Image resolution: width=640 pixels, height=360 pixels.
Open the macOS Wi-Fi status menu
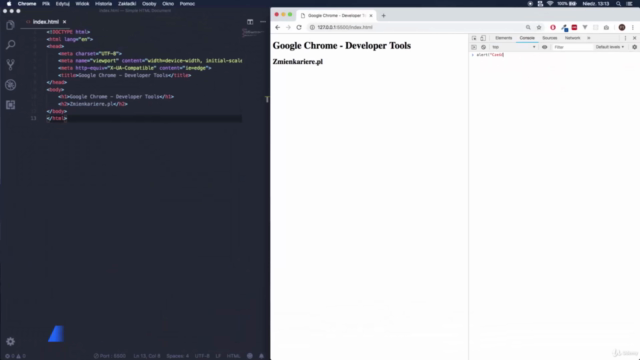550,4
